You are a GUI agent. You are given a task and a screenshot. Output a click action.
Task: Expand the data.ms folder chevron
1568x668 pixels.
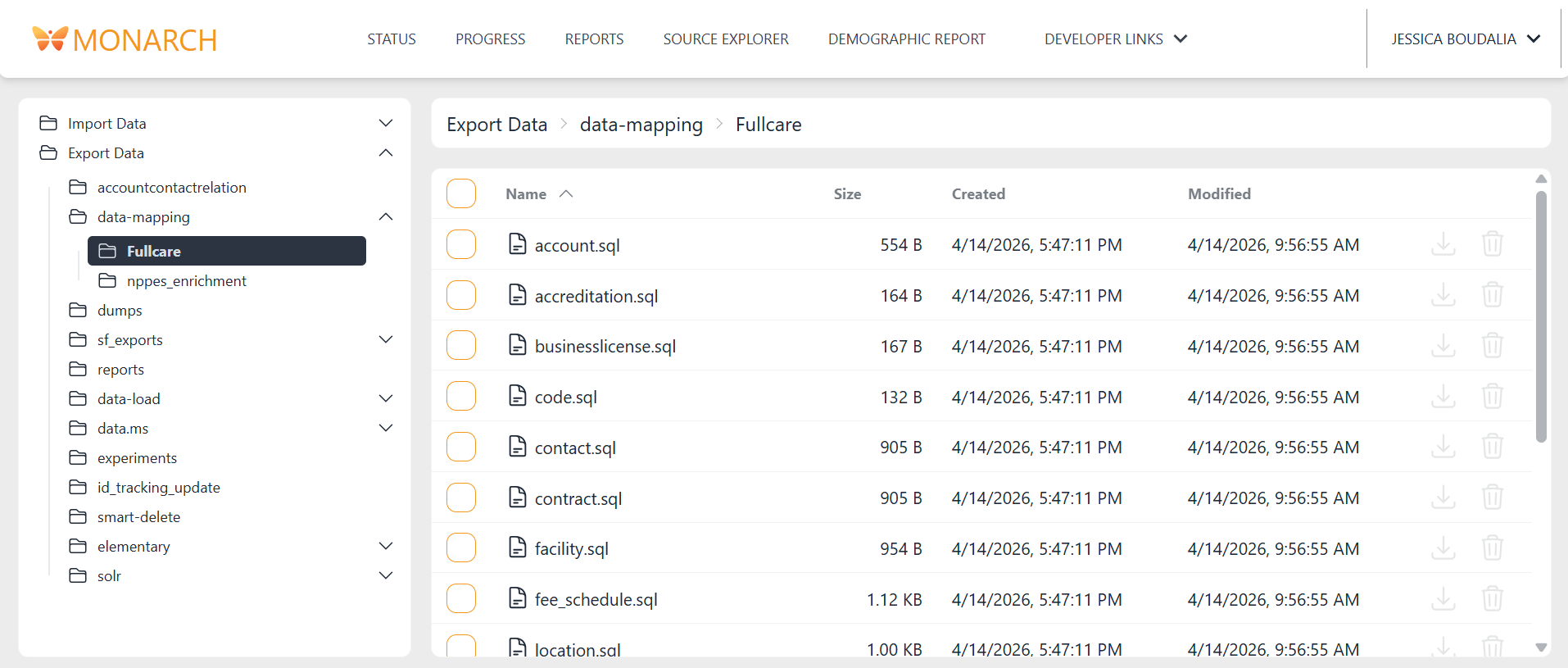pos(386,428)
